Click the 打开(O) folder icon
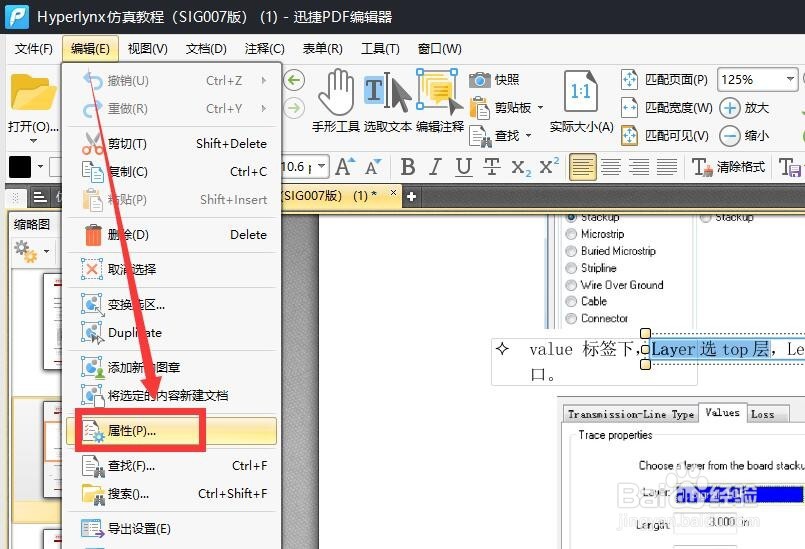Image resolution: width=805 pixels, height=549 pixels. pos(33,92)
